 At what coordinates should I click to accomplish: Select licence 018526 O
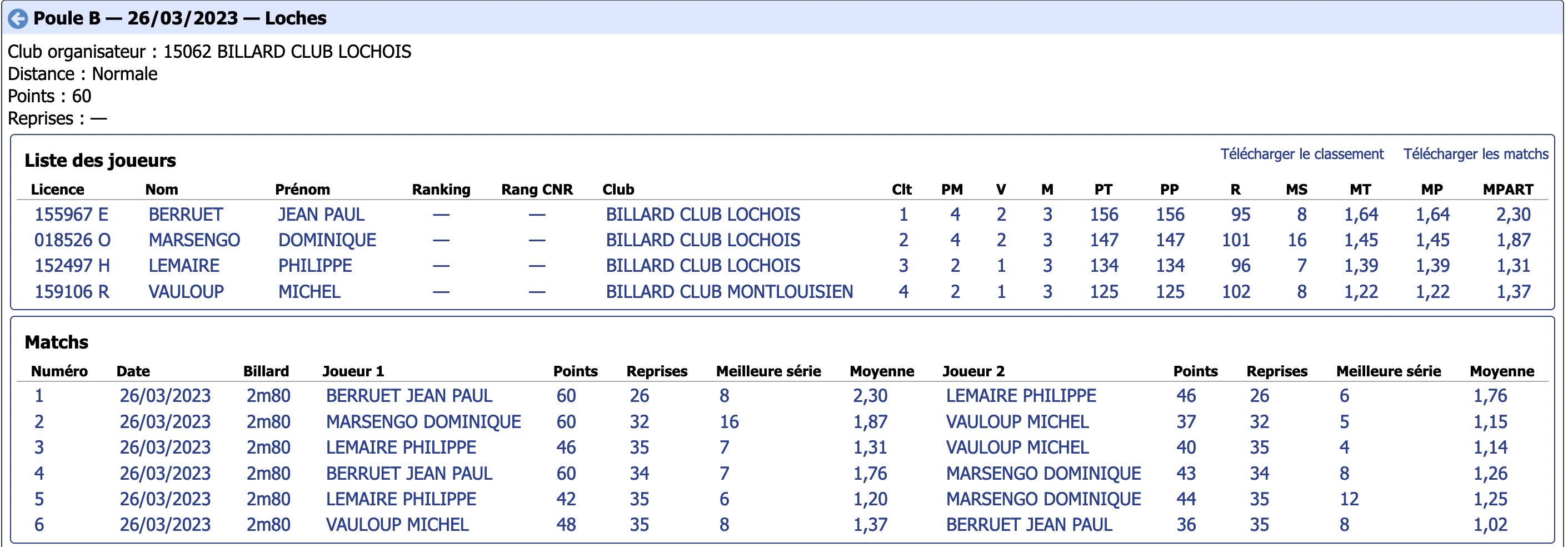[x=72, y=240]
